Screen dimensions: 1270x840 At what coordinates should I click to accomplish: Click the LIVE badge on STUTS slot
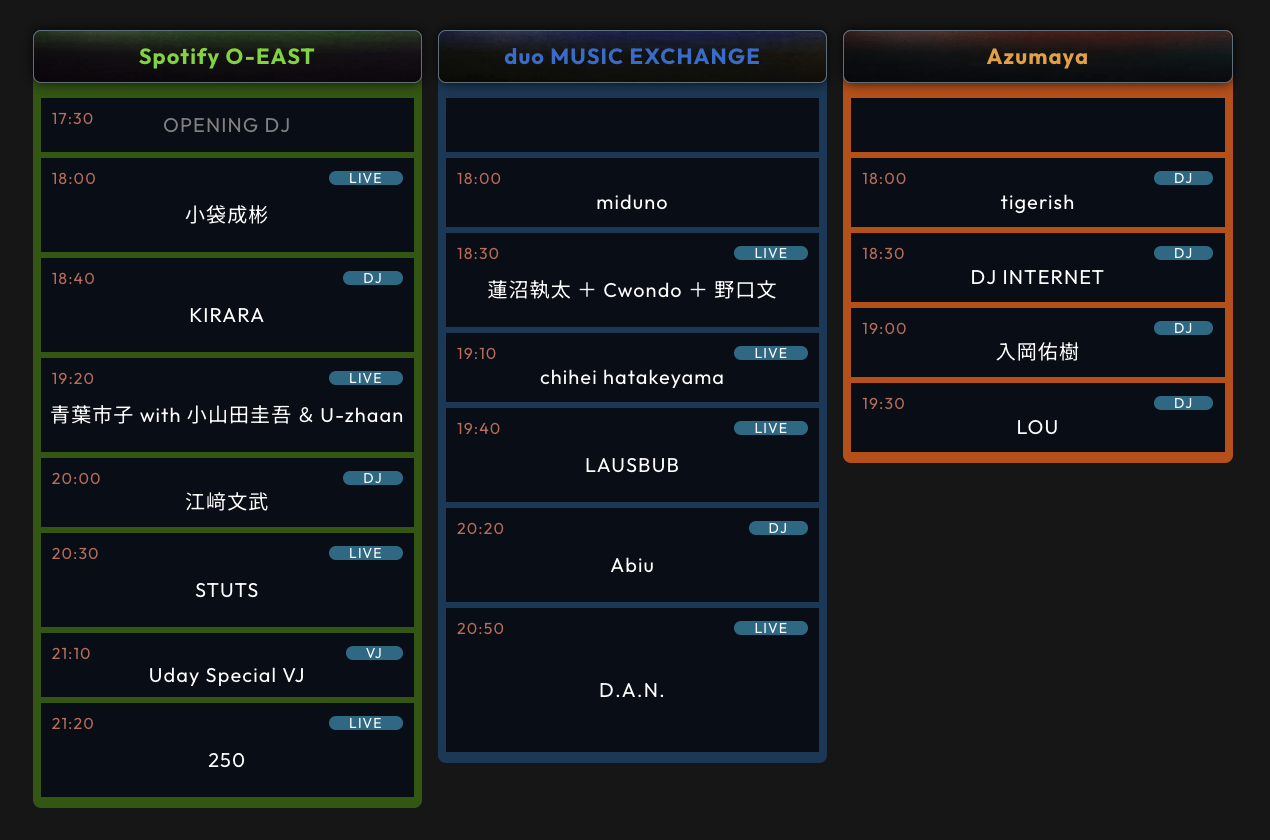coord(365,553)
